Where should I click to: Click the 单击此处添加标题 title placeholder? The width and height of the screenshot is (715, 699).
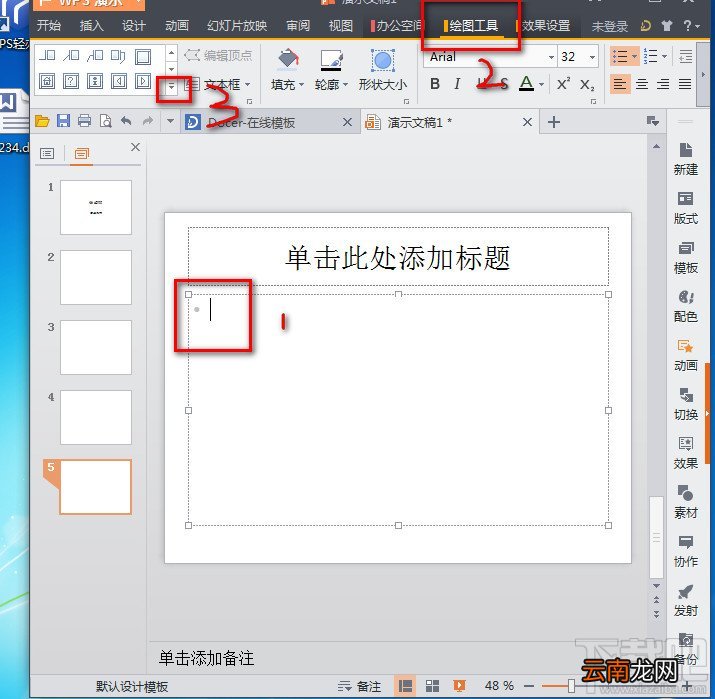click(398, 257)
